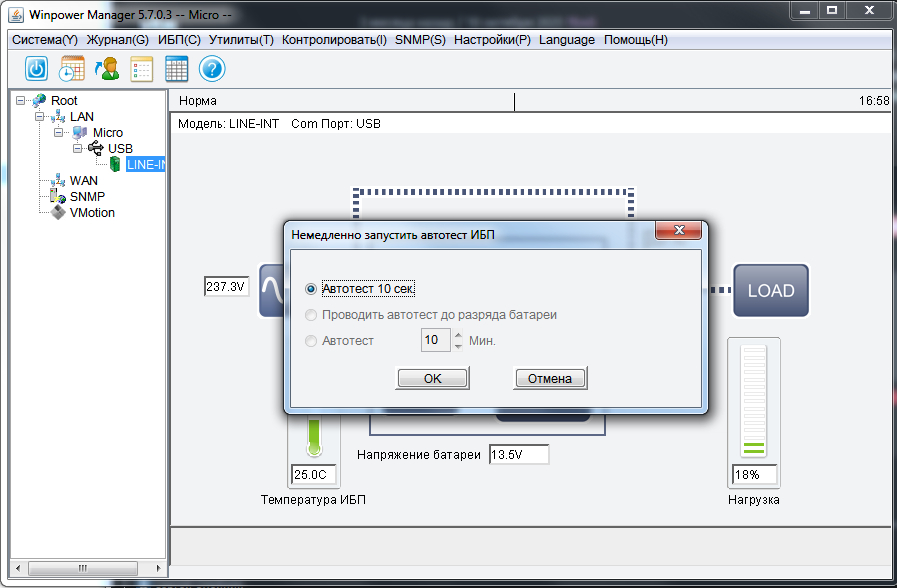Click the Нагрузка label

(754, 499)
